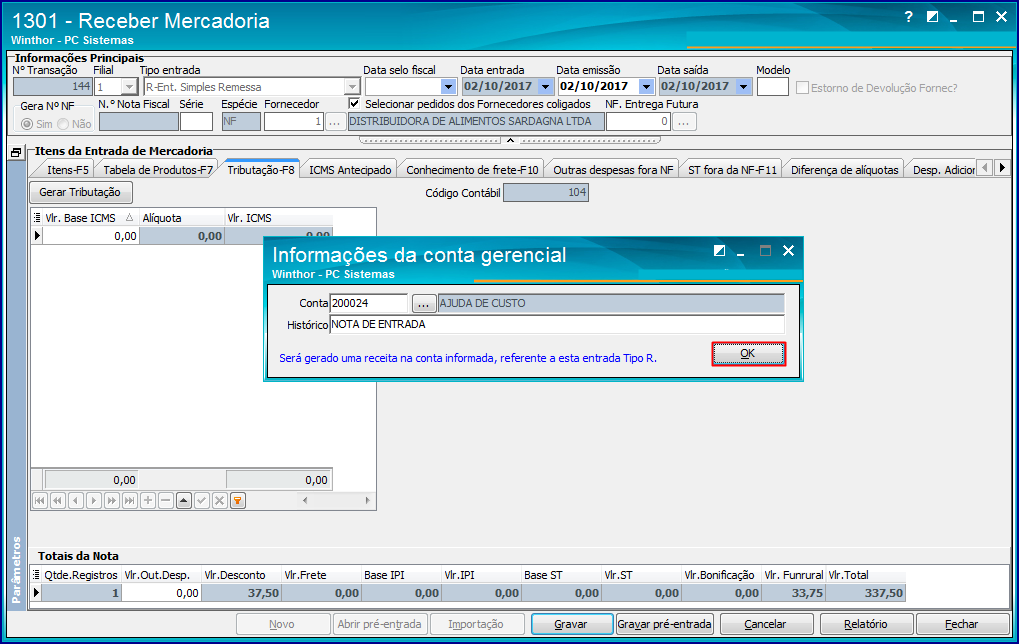Screen dimensions: 1019x644
Task: Click the Cancelar button
Action: pyautogui.click(x=766, y=624)
